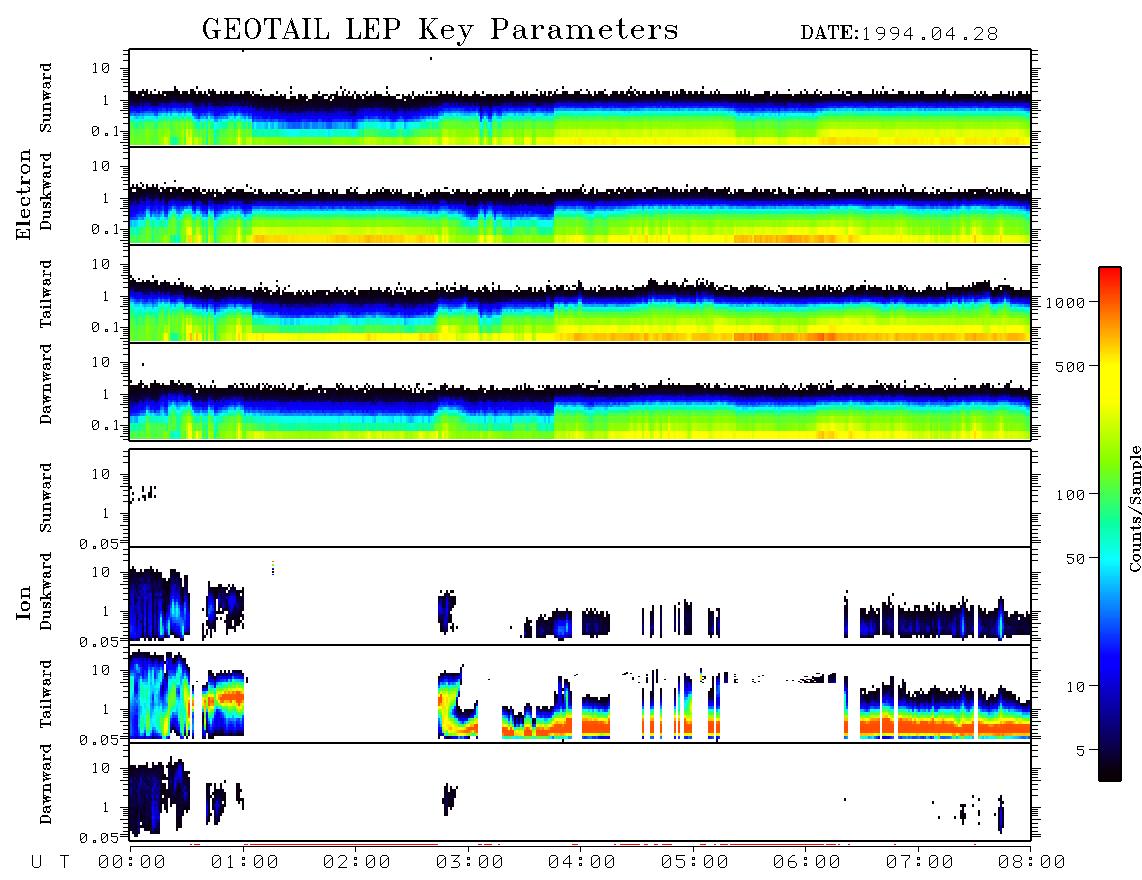The image size is (1142, 880).
Task: Click the '0.05' tick of Ion Sunward panel
Action: [98, 544]
